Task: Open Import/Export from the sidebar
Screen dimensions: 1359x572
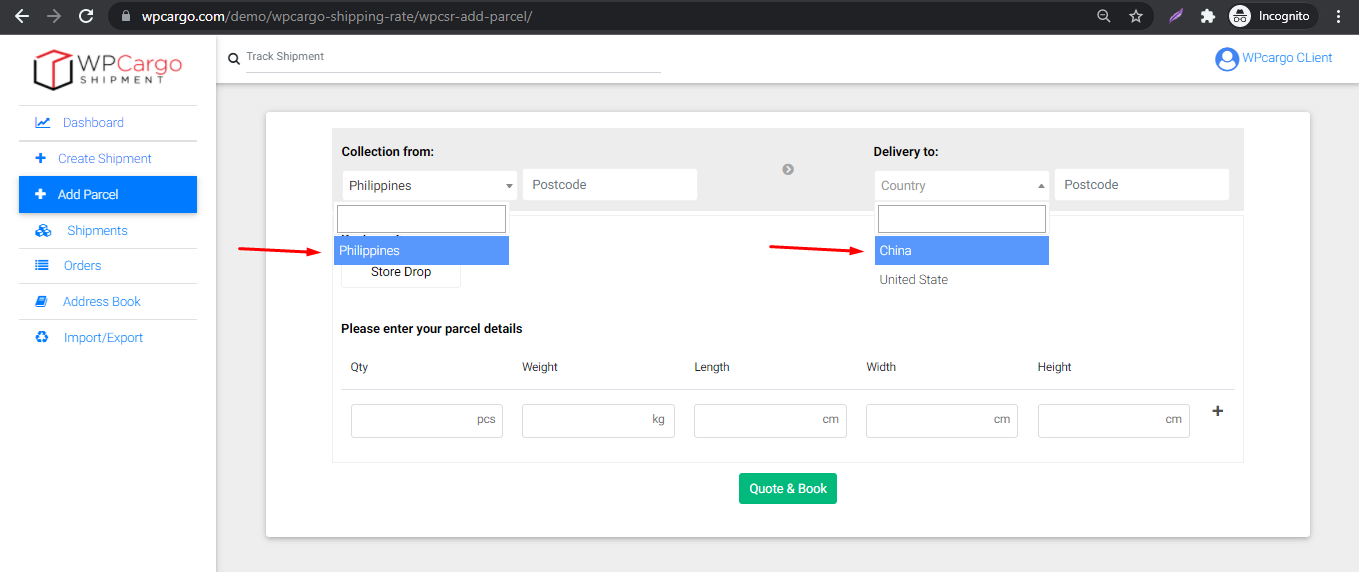Action: tap(103, 338)
